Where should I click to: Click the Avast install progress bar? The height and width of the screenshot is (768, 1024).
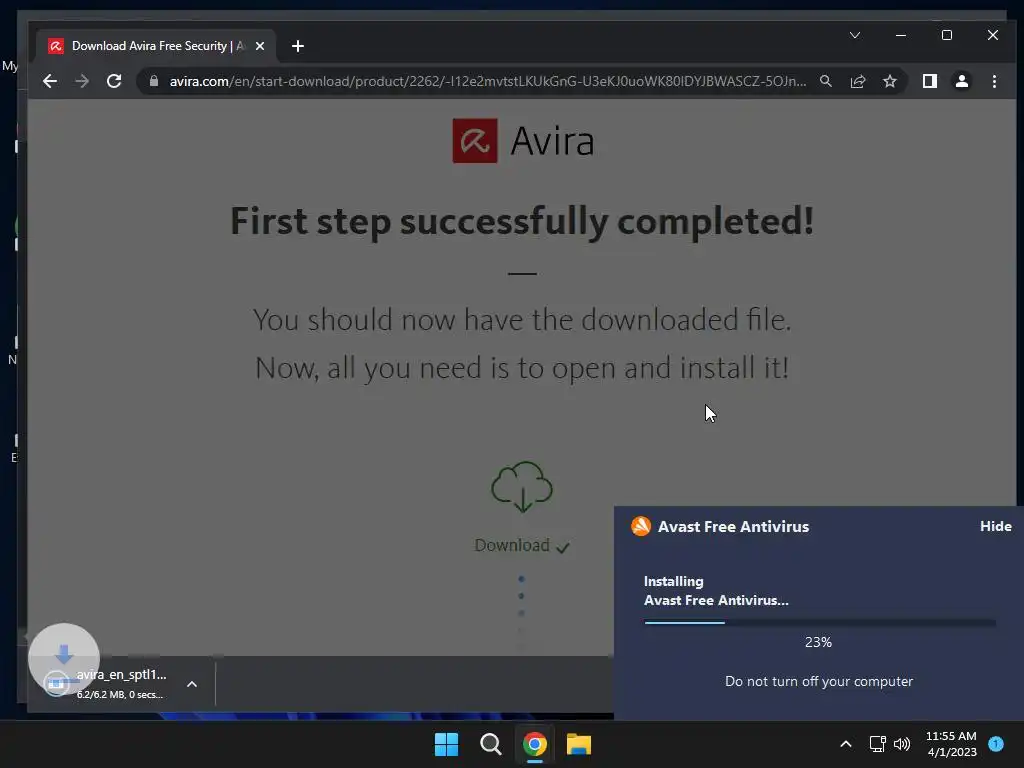tap(820, 623)
